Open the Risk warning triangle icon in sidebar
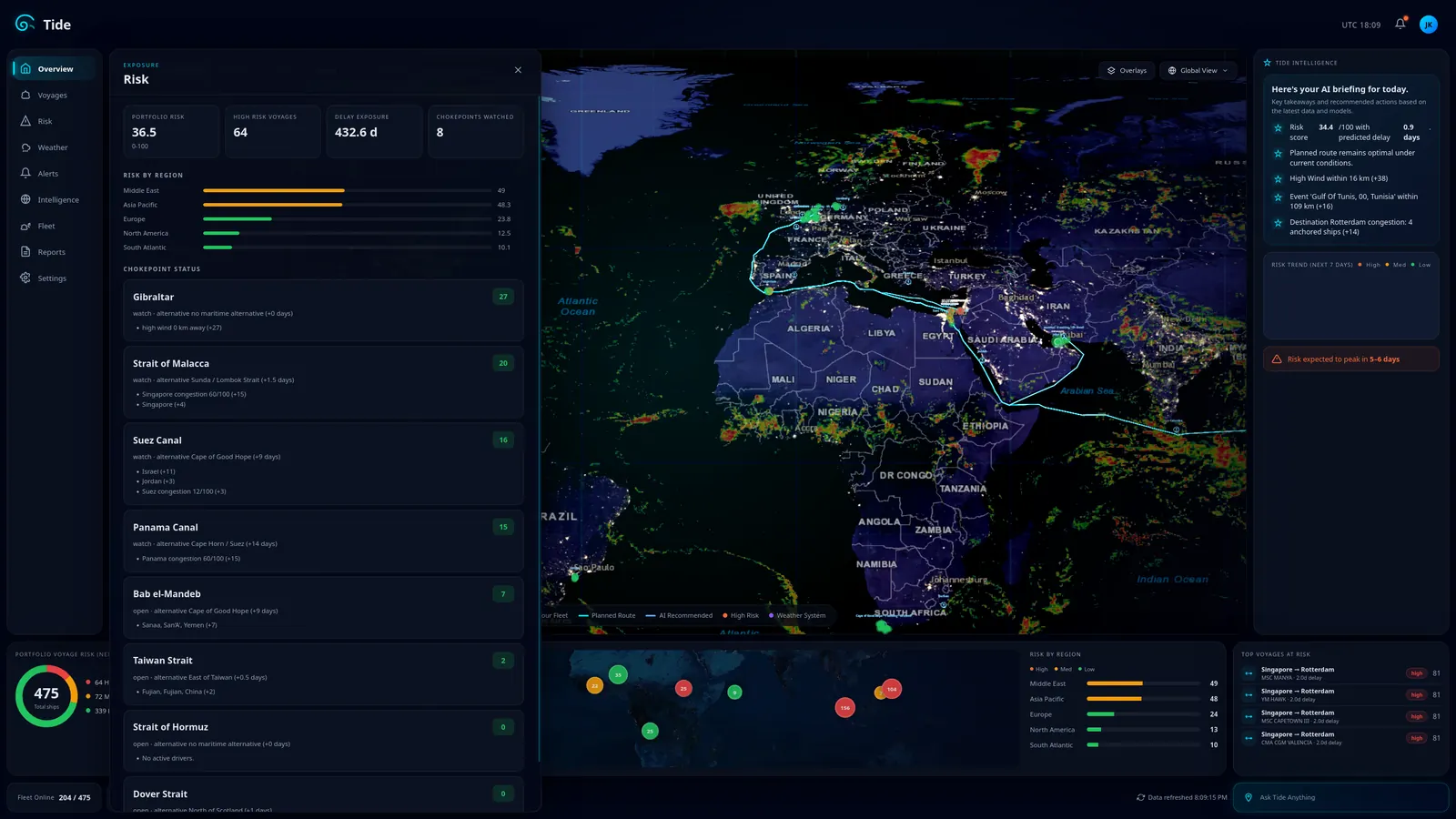The width and height of the screenshot is (1456, 819). tap(25, 121)
